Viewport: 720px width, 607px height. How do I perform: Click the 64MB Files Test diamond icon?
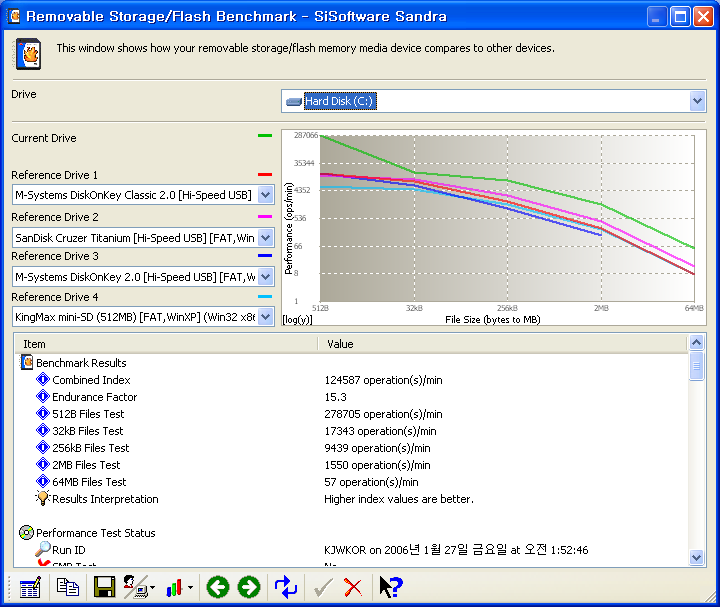[x=43, y=481]
